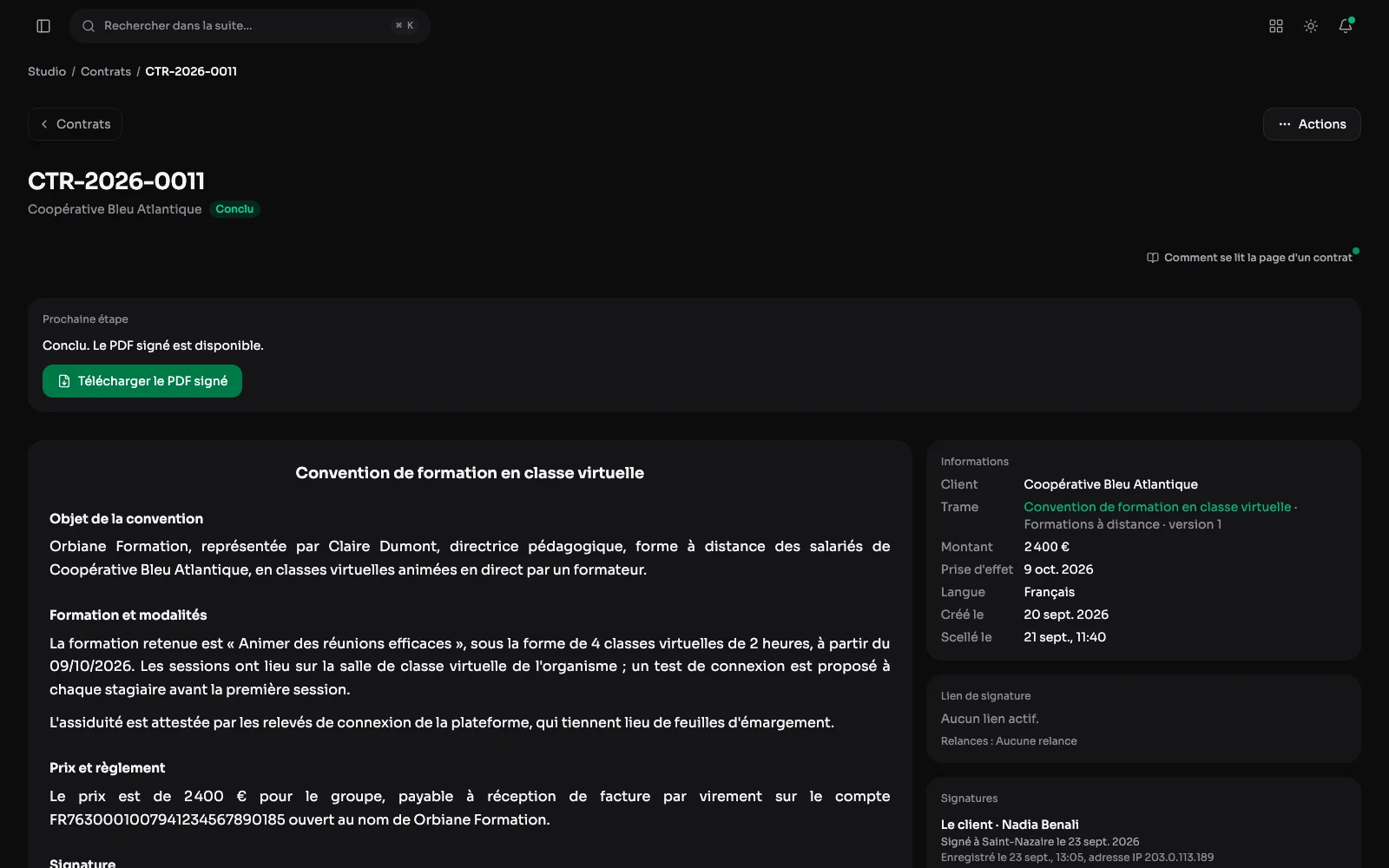Click the 'Formation et modalités' heading
The width and height of the screenshot is (1389, 868).
[x=128, y=615]
